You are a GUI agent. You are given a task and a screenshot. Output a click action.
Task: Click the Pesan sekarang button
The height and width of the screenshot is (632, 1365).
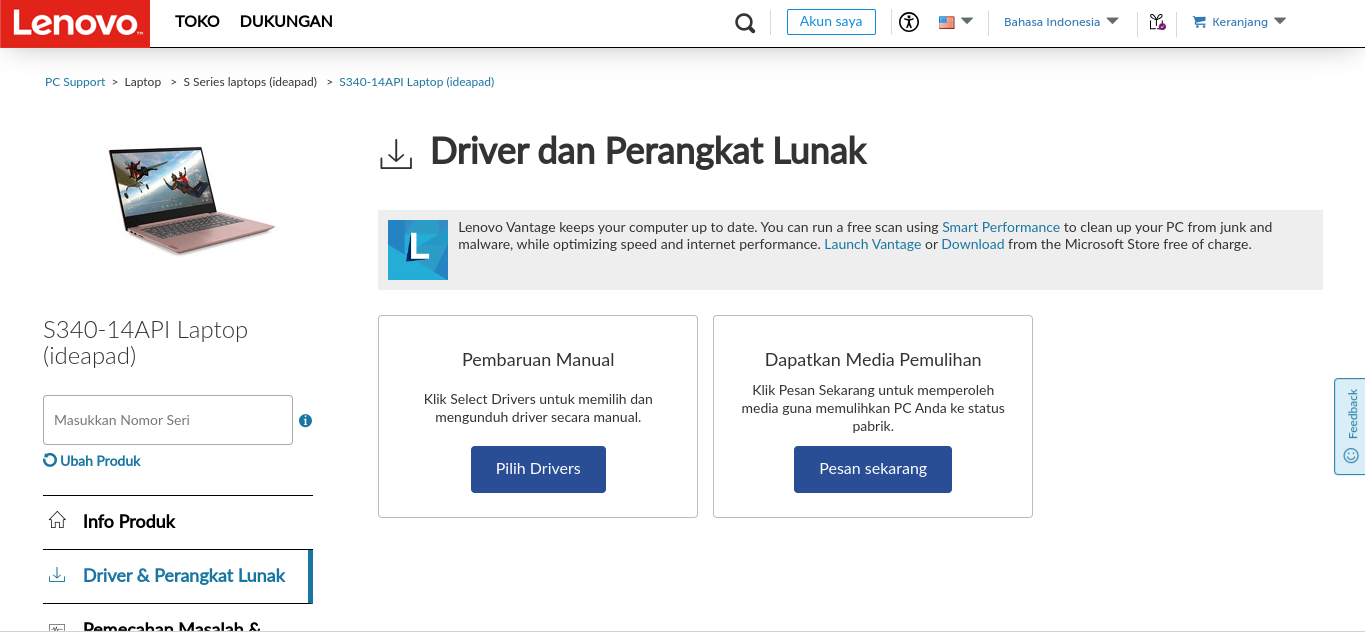[873, 469]
